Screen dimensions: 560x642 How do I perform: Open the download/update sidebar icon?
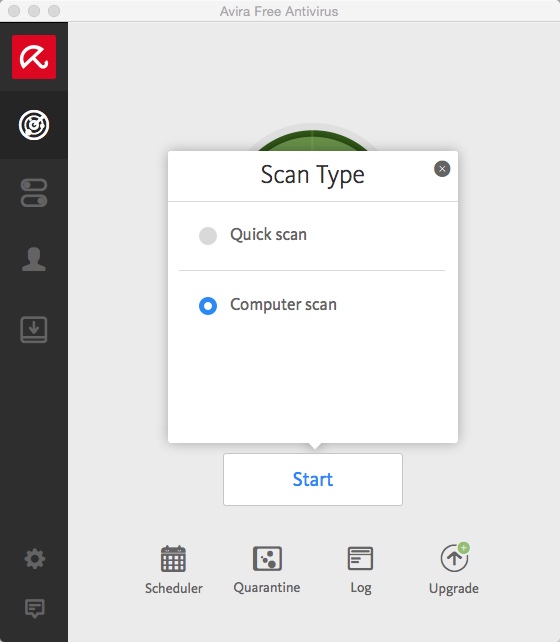point(34,329)
